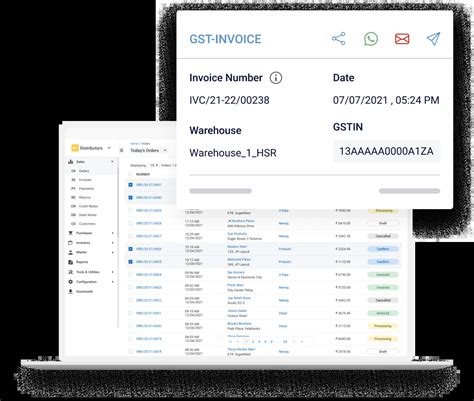Click the Invoiced status on Sai Grocery row
The height and width of the screenshot is (401, 474).
[383, 275]
